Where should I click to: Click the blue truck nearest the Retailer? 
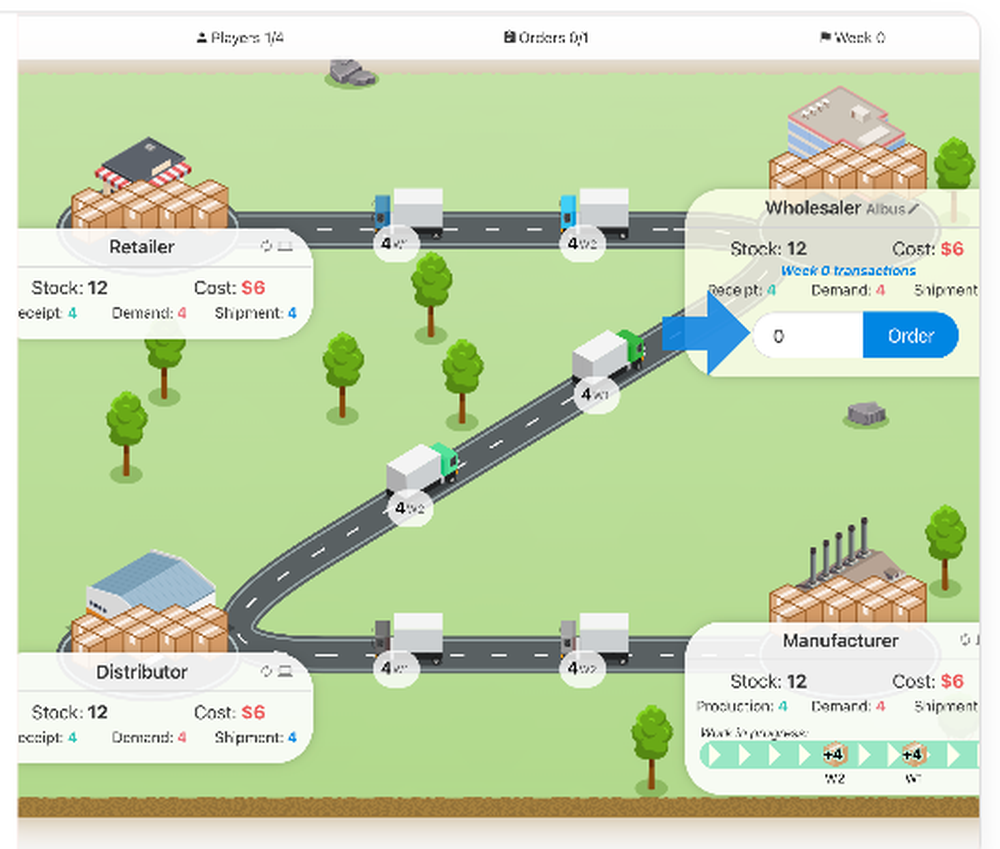[409, 212]
